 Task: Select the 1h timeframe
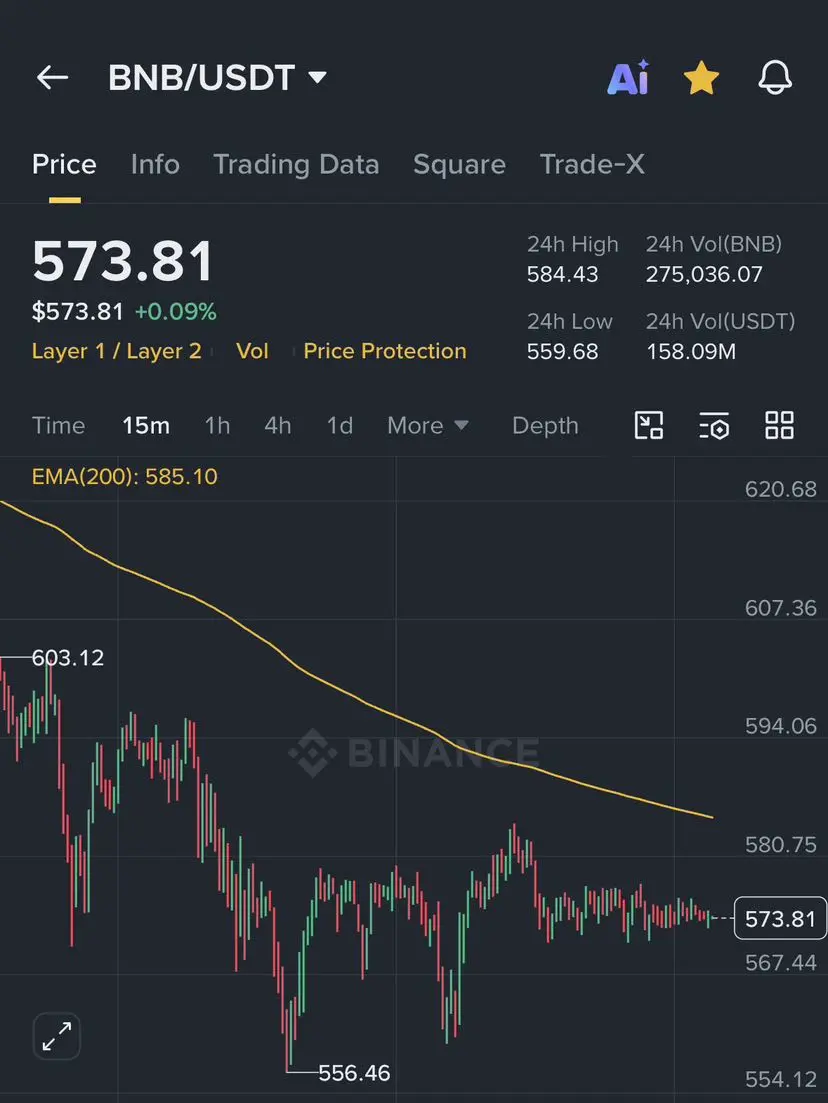coord(217,426)
